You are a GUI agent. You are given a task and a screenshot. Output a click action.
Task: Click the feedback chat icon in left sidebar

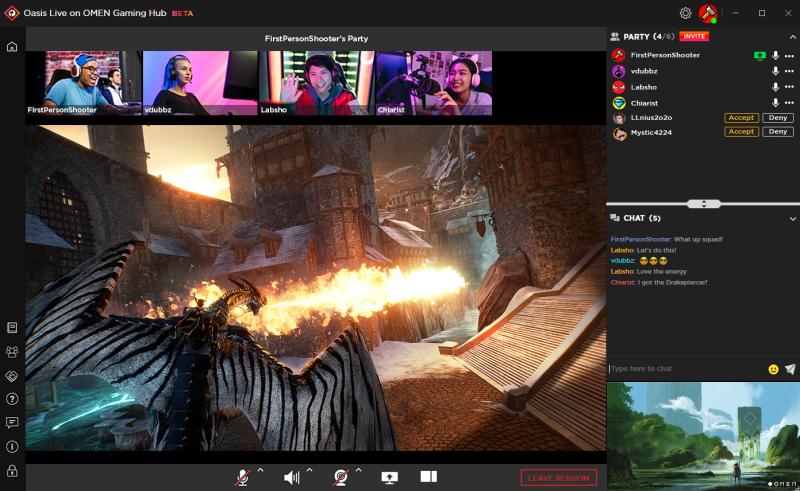(x=12, y=422)
